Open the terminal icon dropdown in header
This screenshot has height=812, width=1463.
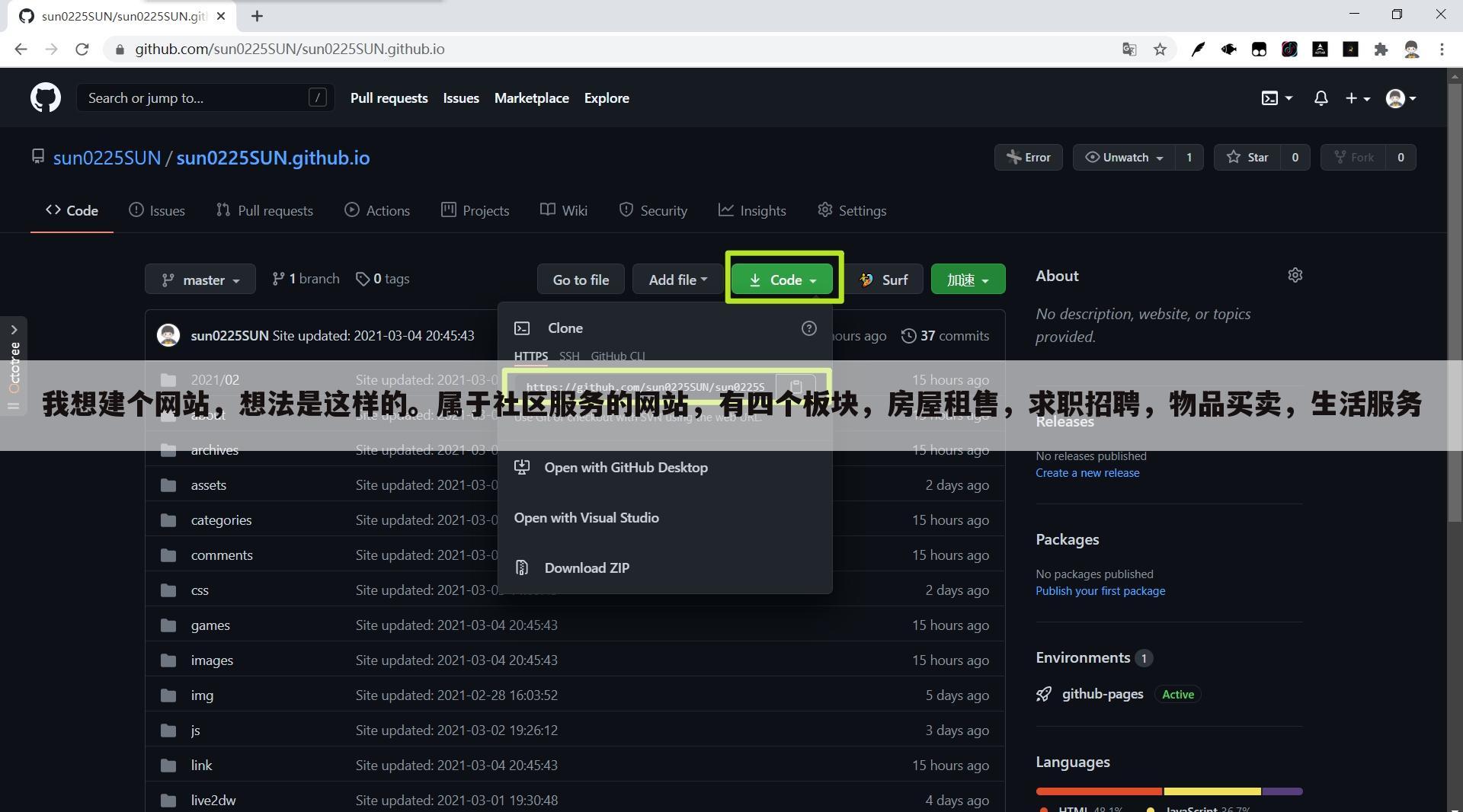(1277, 98)
